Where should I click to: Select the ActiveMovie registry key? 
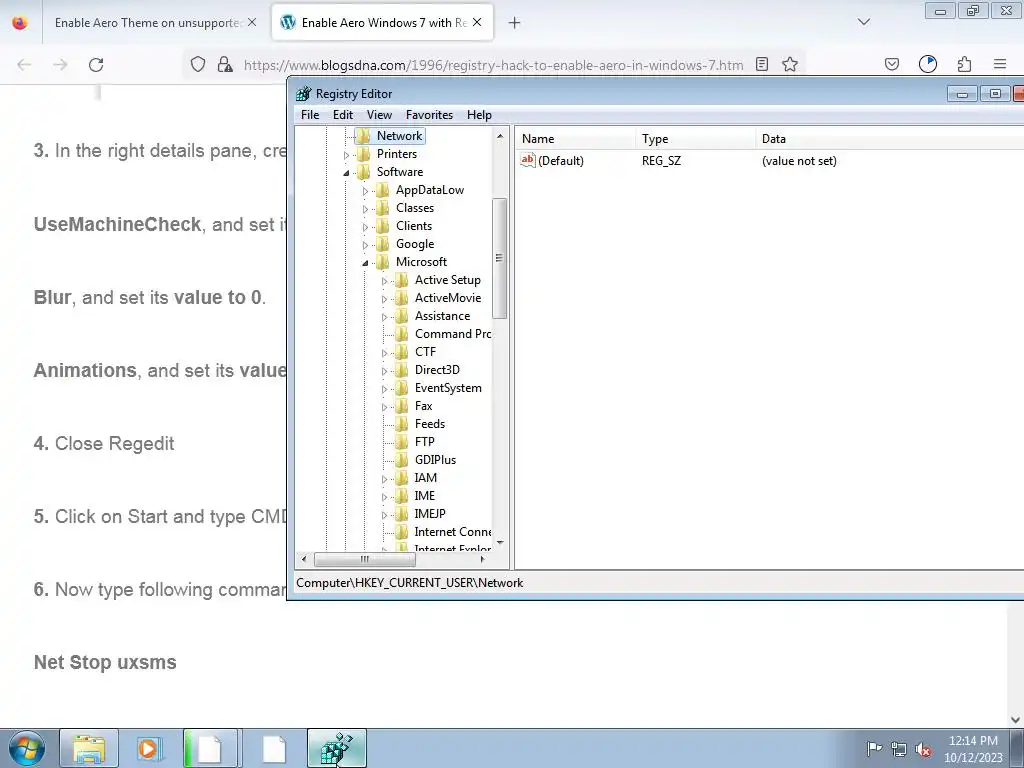(x=448, y=298)
